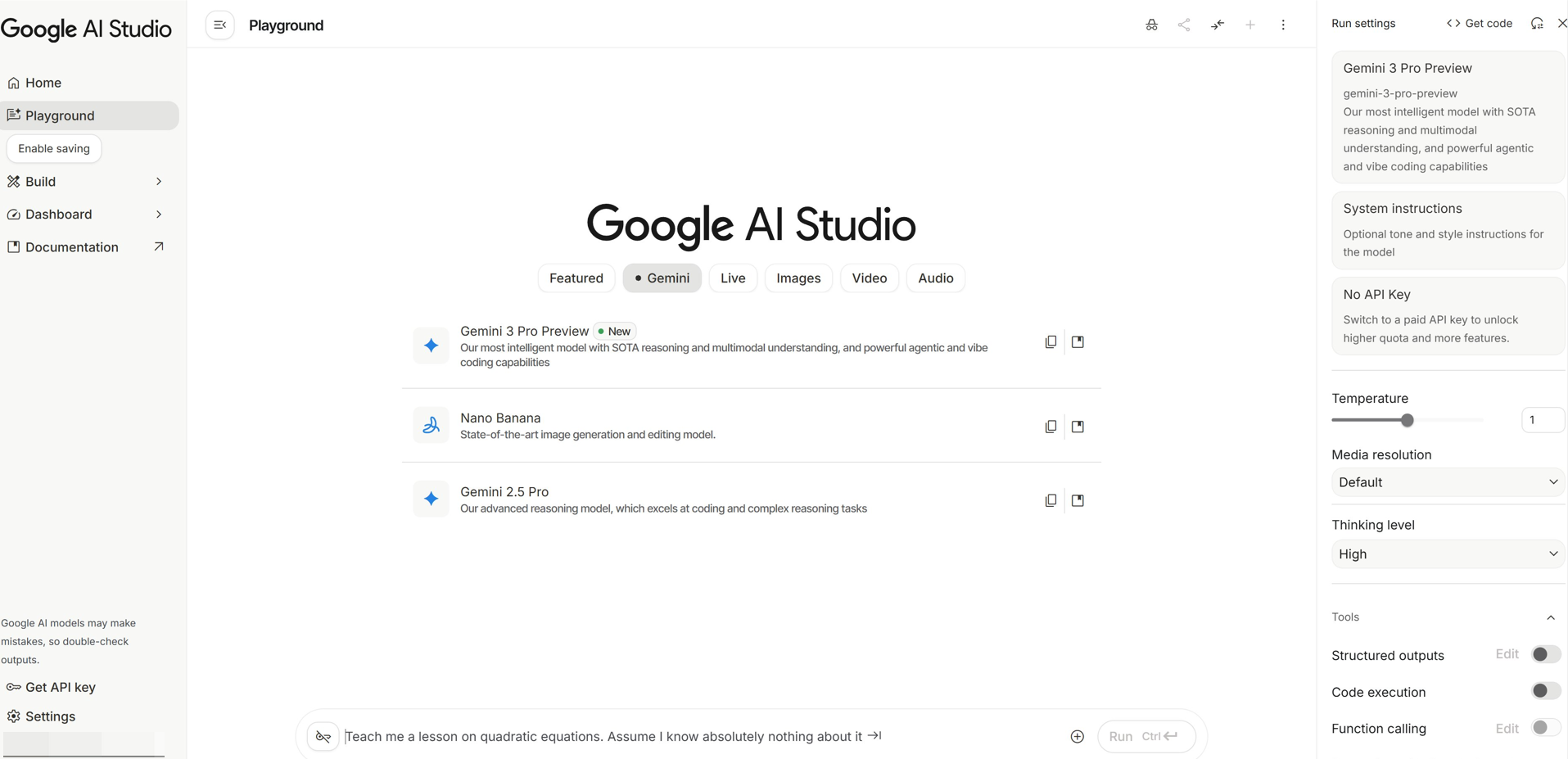Viewport: 1568px width, 759px height.
Task: Change Thinking level from High
Action: (x=1446, y=553)
